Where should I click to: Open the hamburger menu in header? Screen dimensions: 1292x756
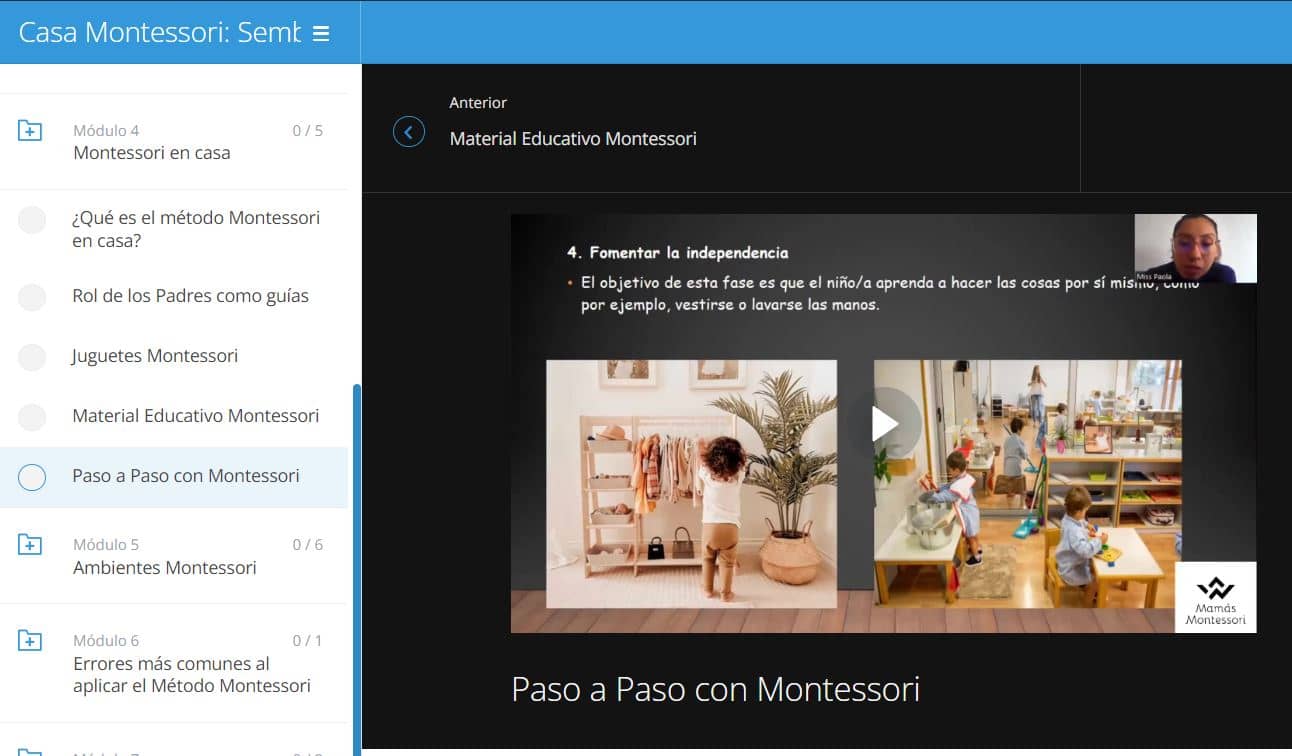pos(321,33)
